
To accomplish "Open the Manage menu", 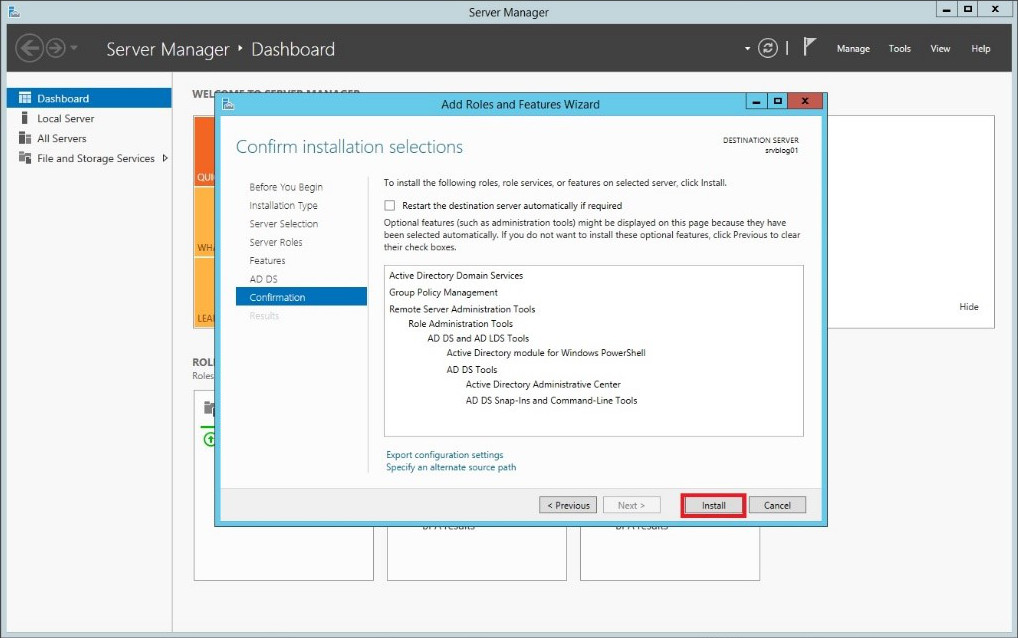I will click(853, 49).
